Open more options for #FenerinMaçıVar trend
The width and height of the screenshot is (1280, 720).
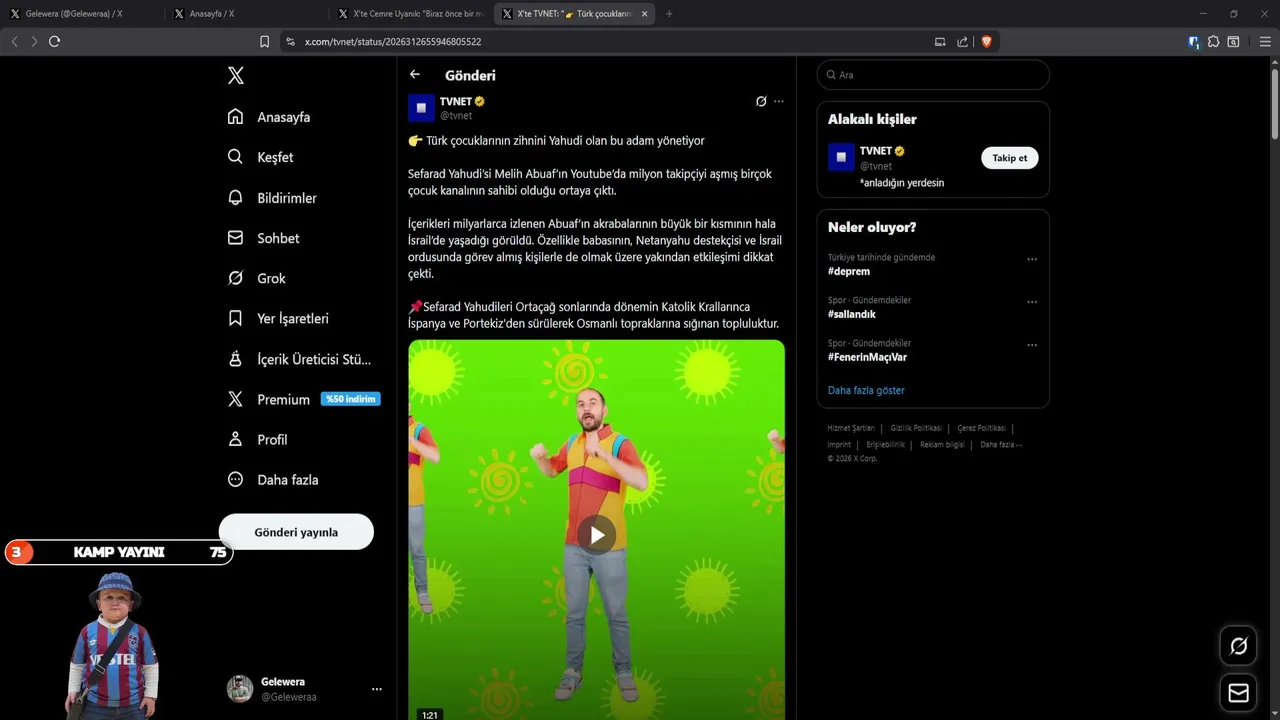pos(1032,345)
